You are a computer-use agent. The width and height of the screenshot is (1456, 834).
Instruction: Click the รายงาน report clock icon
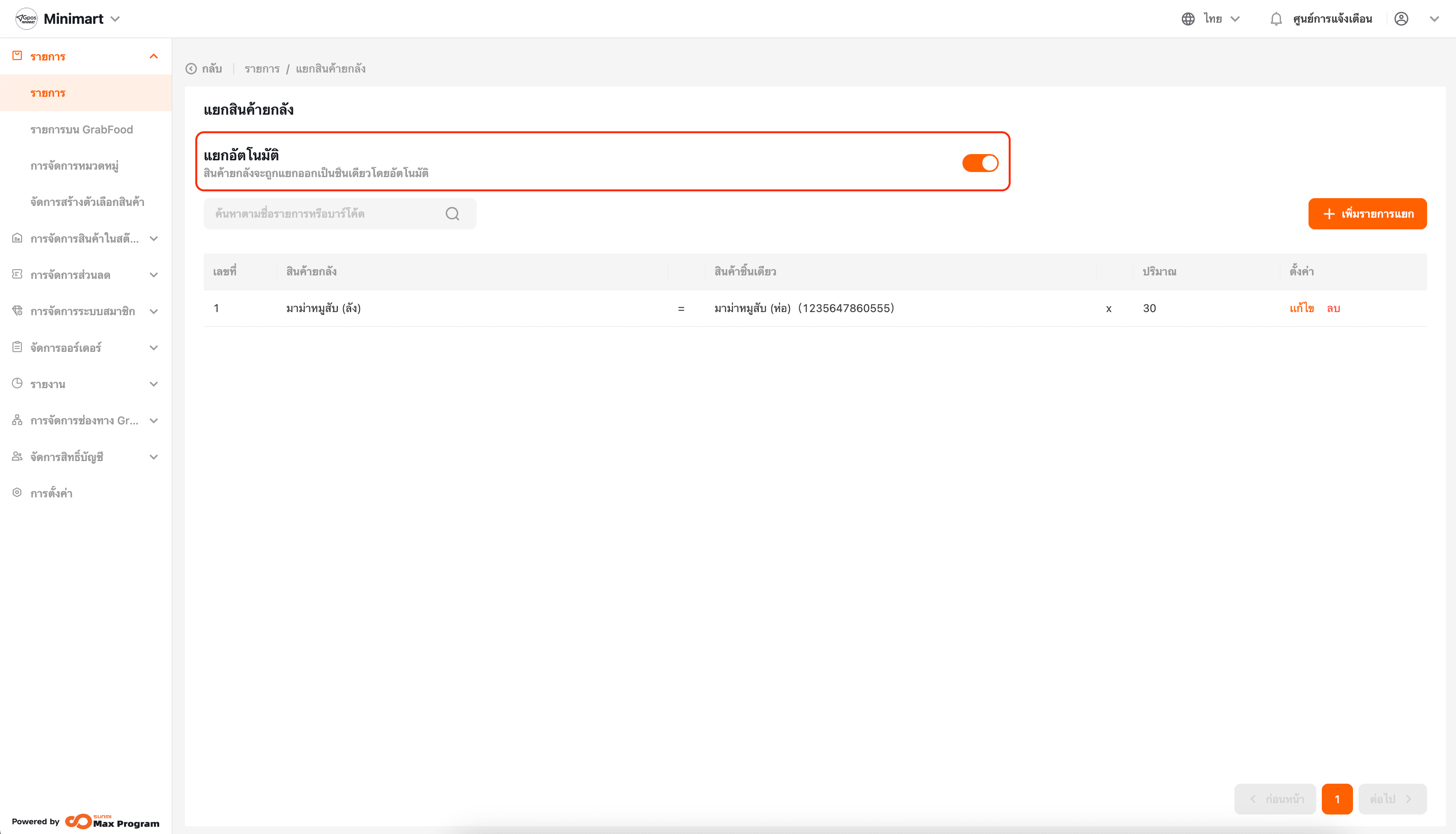[17, 384]
